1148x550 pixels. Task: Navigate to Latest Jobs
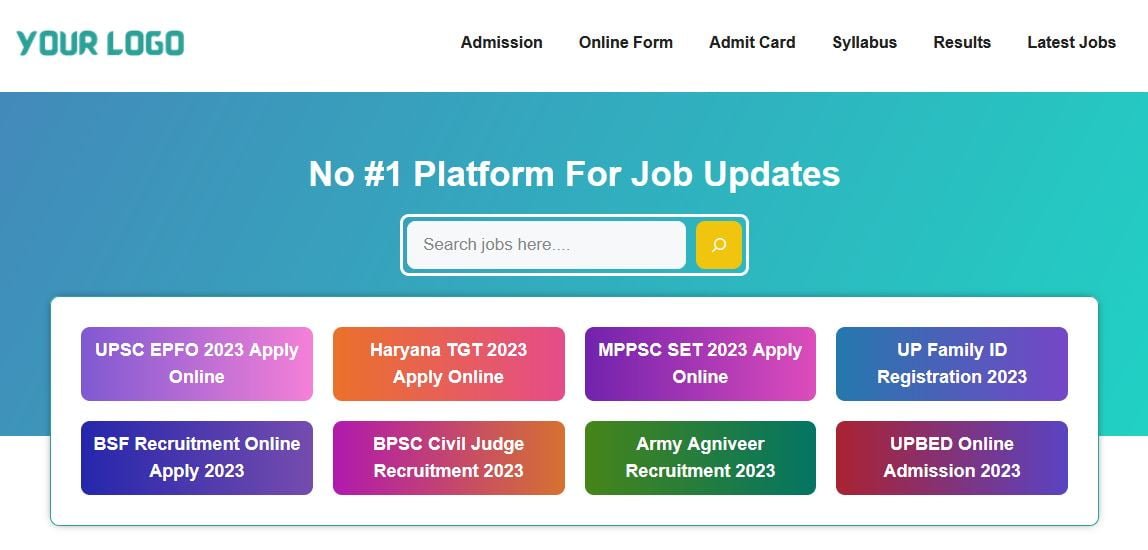tap(1071, 42)
